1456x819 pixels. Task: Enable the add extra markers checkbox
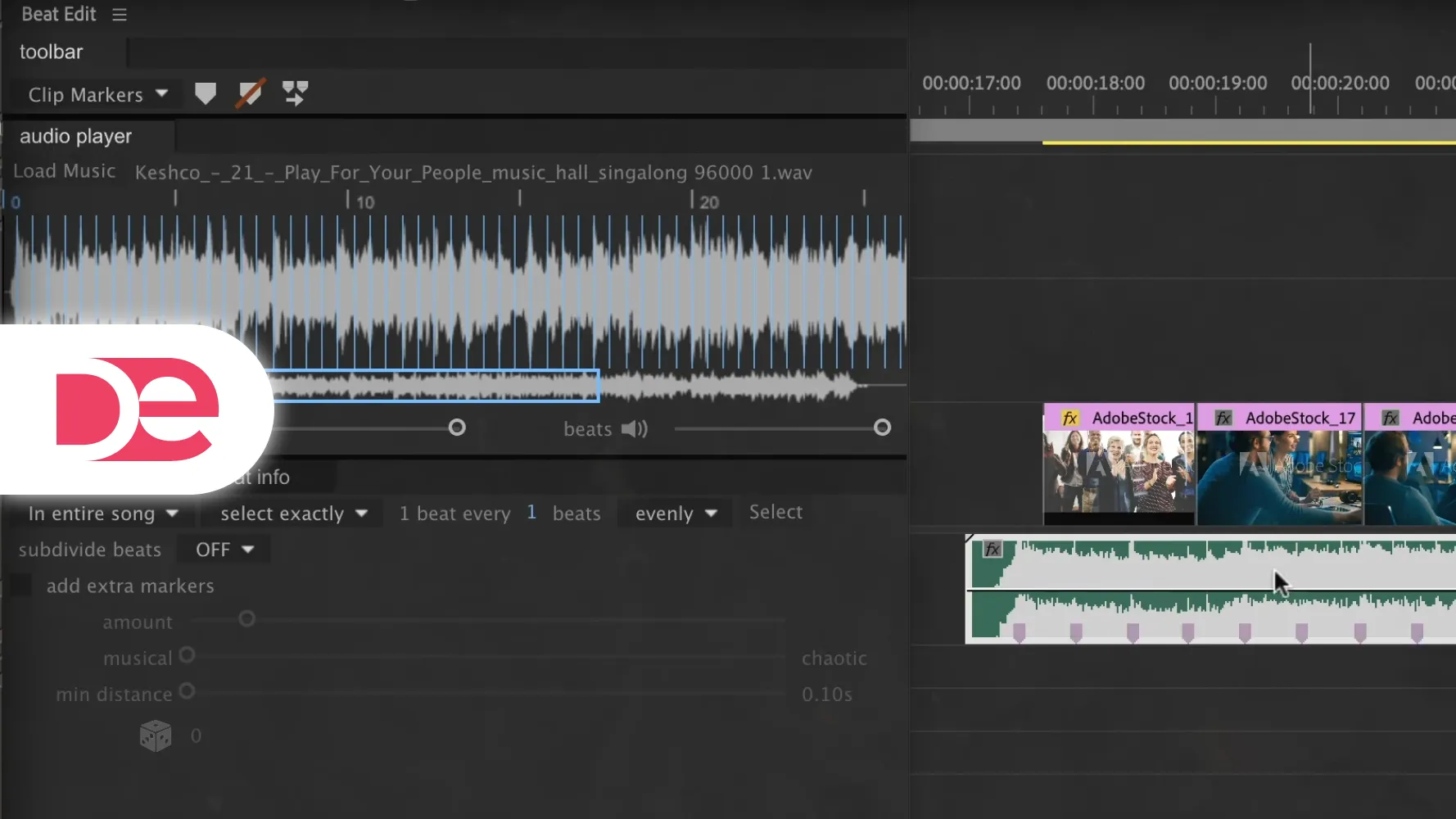coord(20,586)
